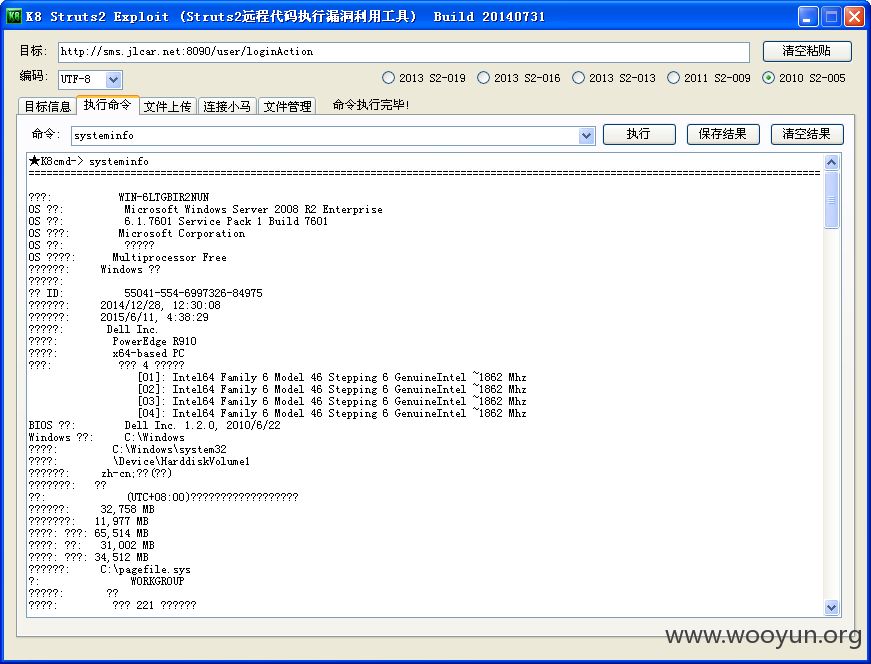
Task: Open the 文件上传 tab
Action: [167, 106]
